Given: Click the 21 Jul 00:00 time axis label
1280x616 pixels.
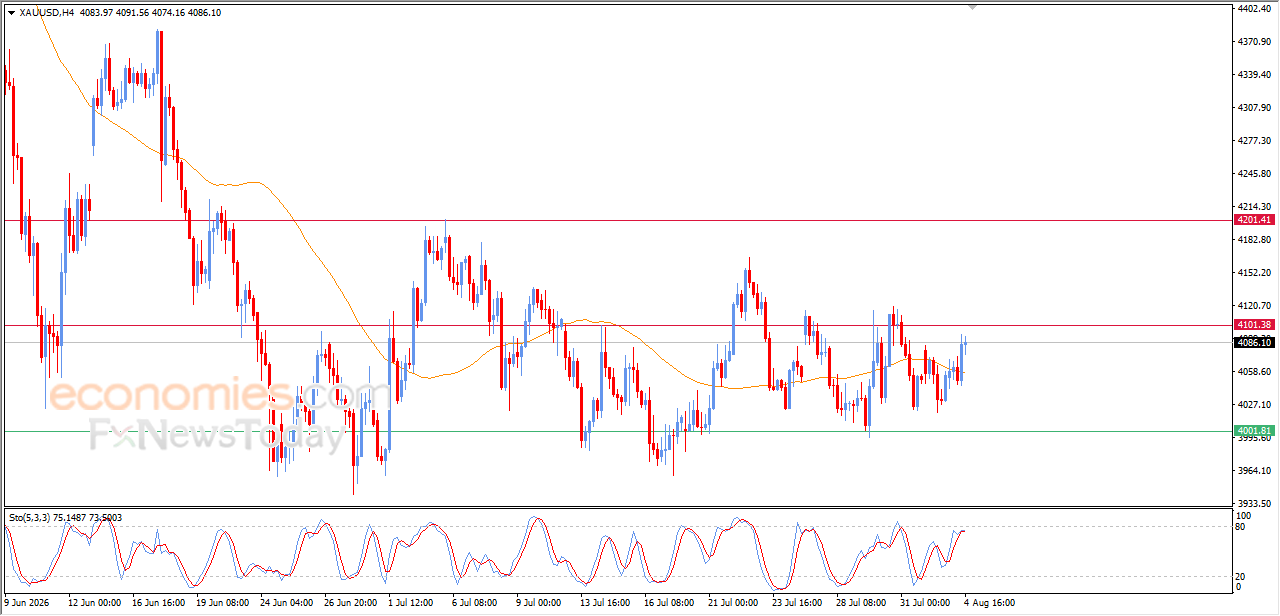Looking at the screenshot, I should (x=733, y=603).
